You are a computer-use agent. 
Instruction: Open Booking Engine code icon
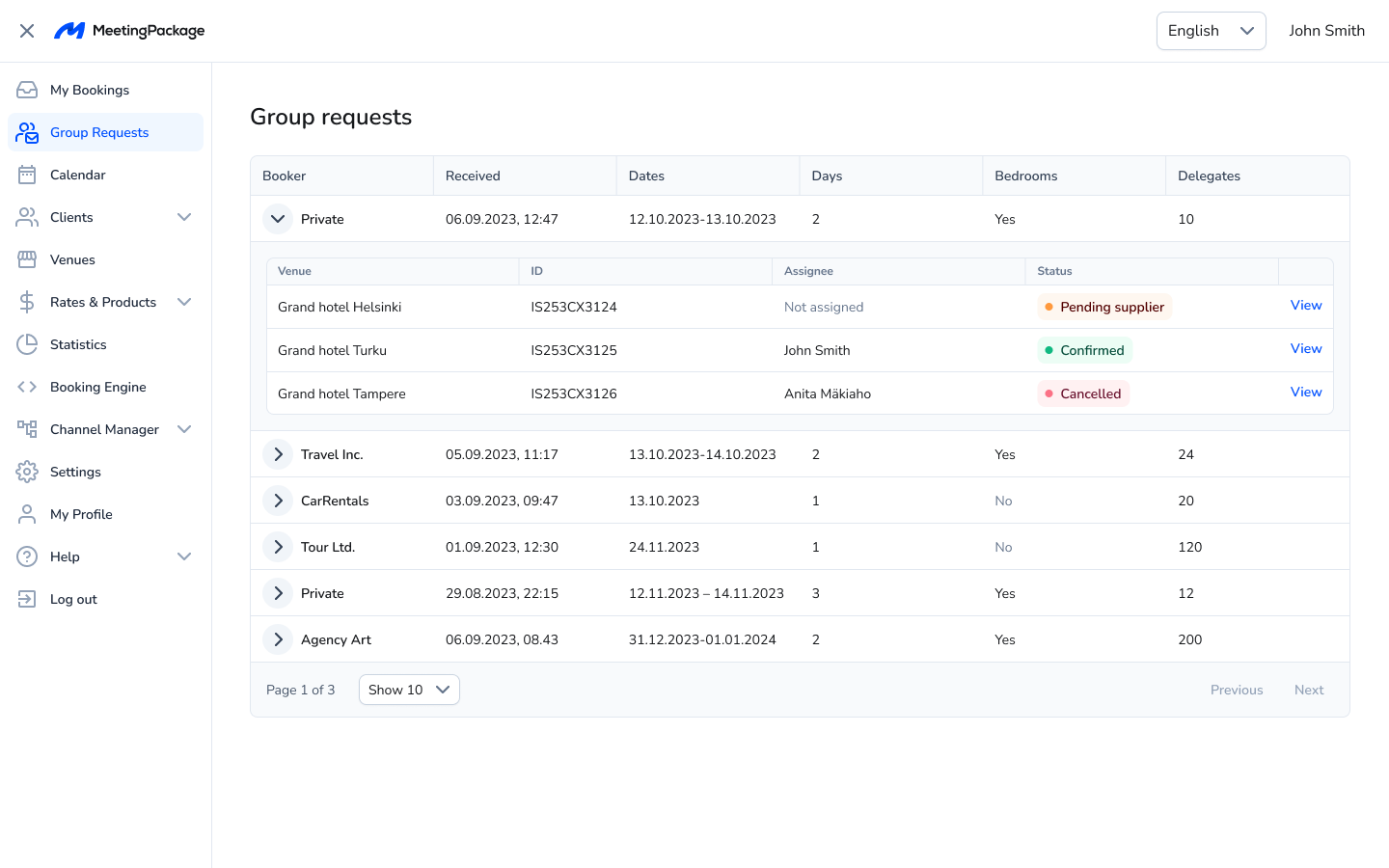point(27,387)
